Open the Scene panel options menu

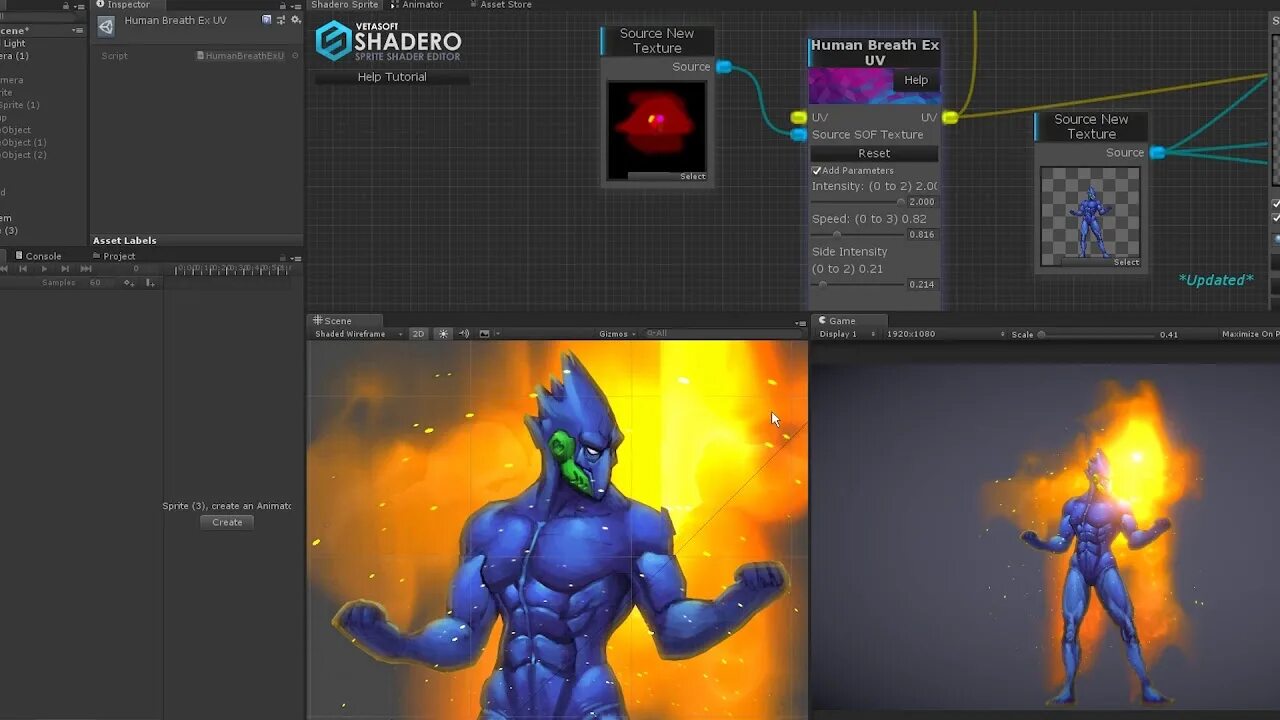pyautogui.click(x=800, y=322)
